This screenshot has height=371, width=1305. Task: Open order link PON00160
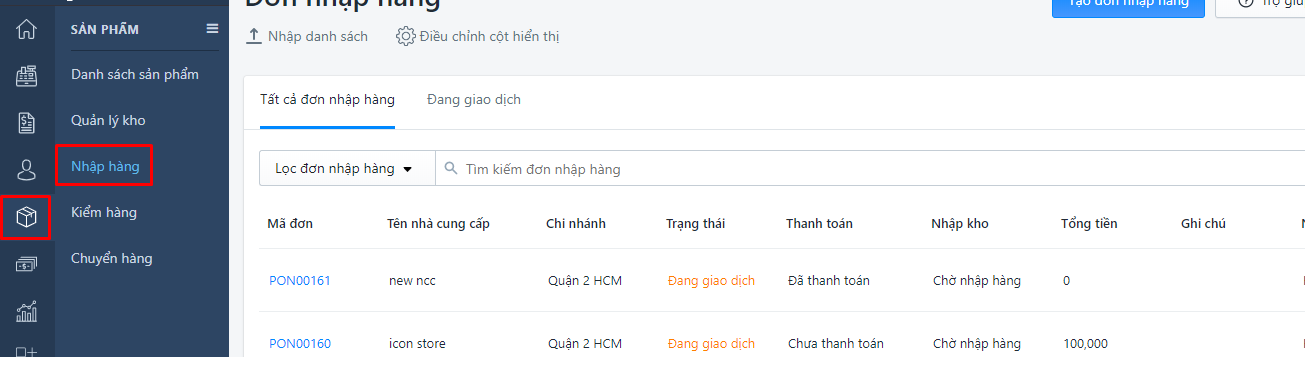(300, 343)
